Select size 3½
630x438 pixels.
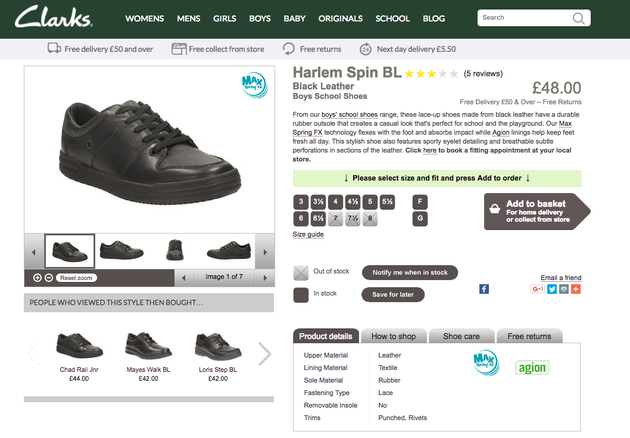tap(318, 202)
